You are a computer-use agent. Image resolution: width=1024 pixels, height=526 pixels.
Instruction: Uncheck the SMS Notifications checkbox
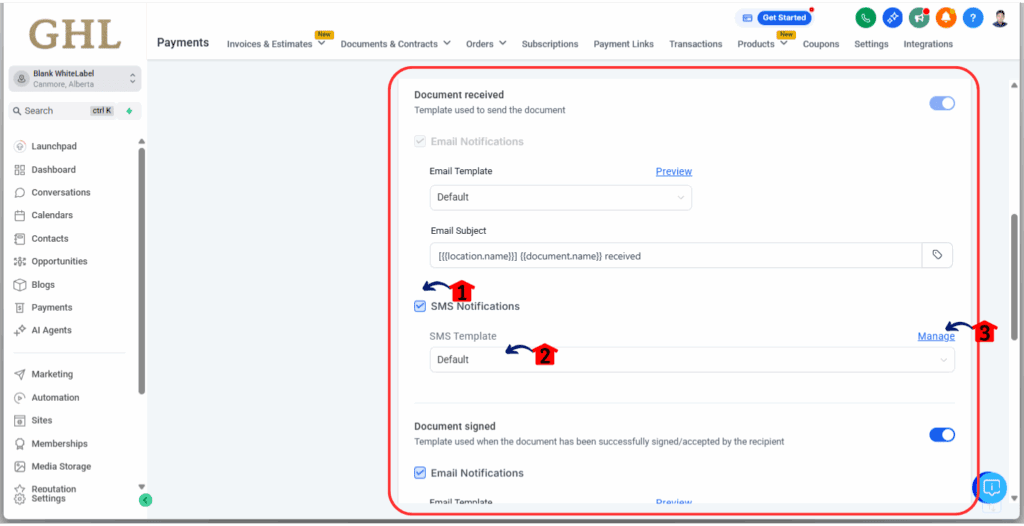click(x=420, y=306)
